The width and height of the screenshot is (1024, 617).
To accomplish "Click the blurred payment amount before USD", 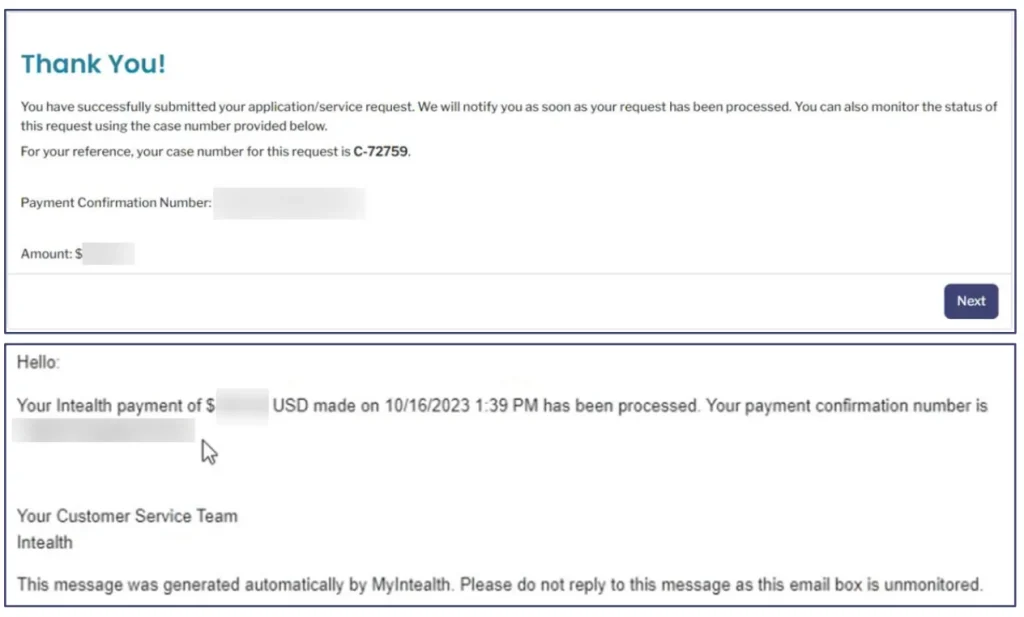I will (x=242, y=407).
